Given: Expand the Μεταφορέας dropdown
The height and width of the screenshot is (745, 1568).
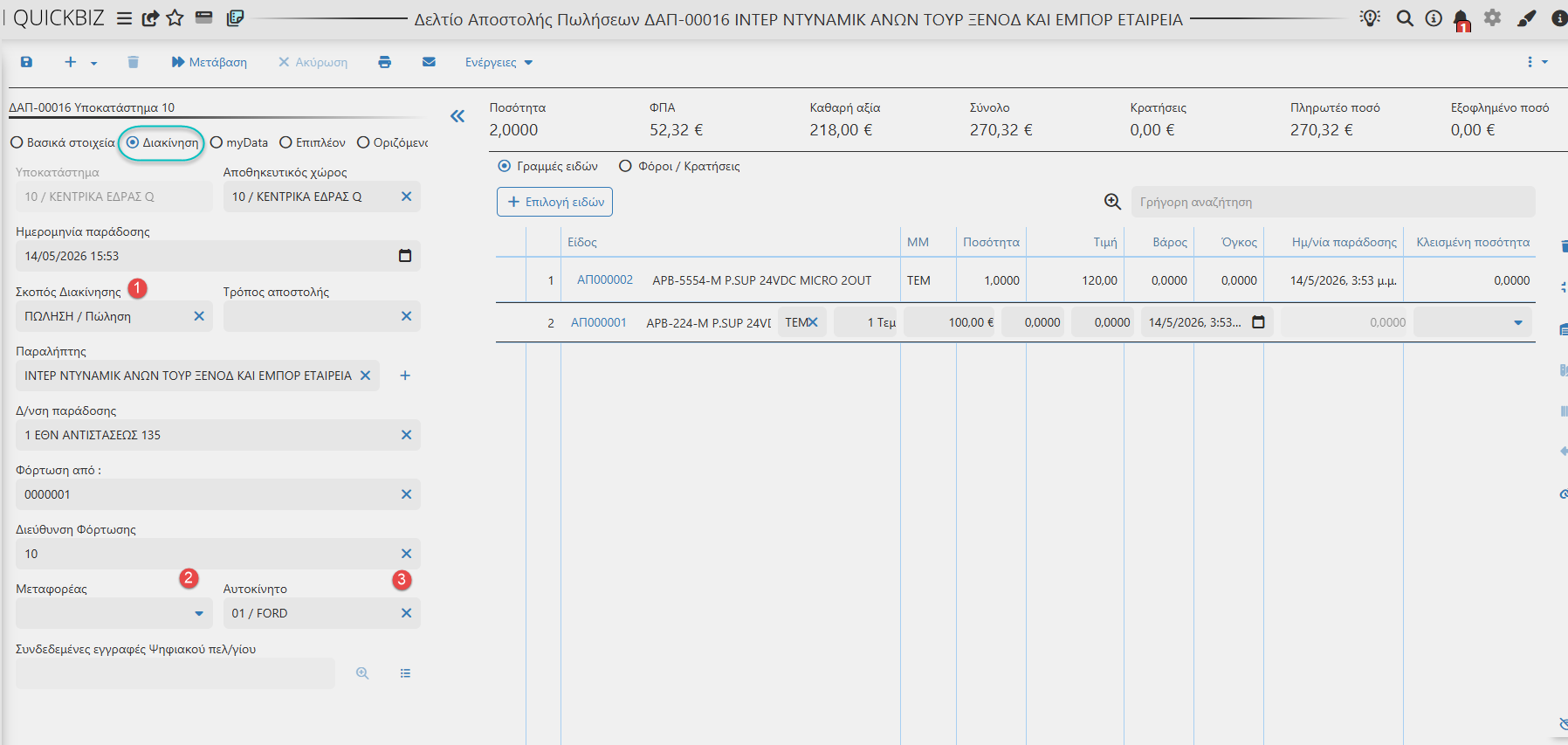Looking at the screenshot, I should (199, 613).
